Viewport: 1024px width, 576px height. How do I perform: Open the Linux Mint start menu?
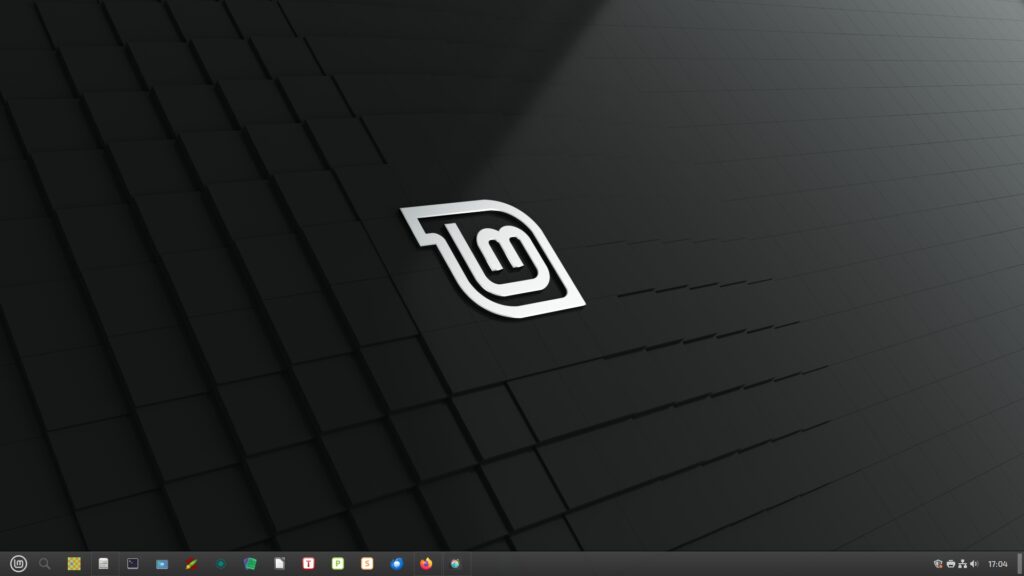pyautogui.click(x=17, y=564)
